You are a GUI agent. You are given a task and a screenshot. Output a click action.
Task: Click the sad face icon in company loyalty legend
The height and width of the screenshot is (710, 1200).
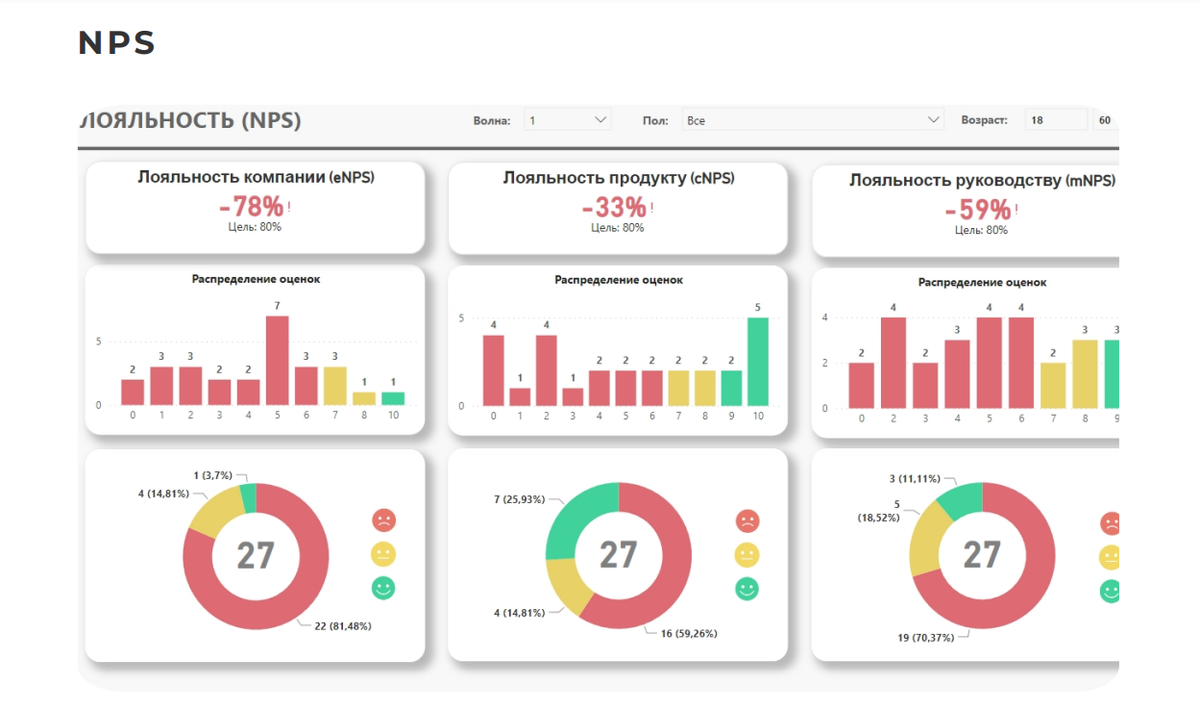(x=384, y=520)
